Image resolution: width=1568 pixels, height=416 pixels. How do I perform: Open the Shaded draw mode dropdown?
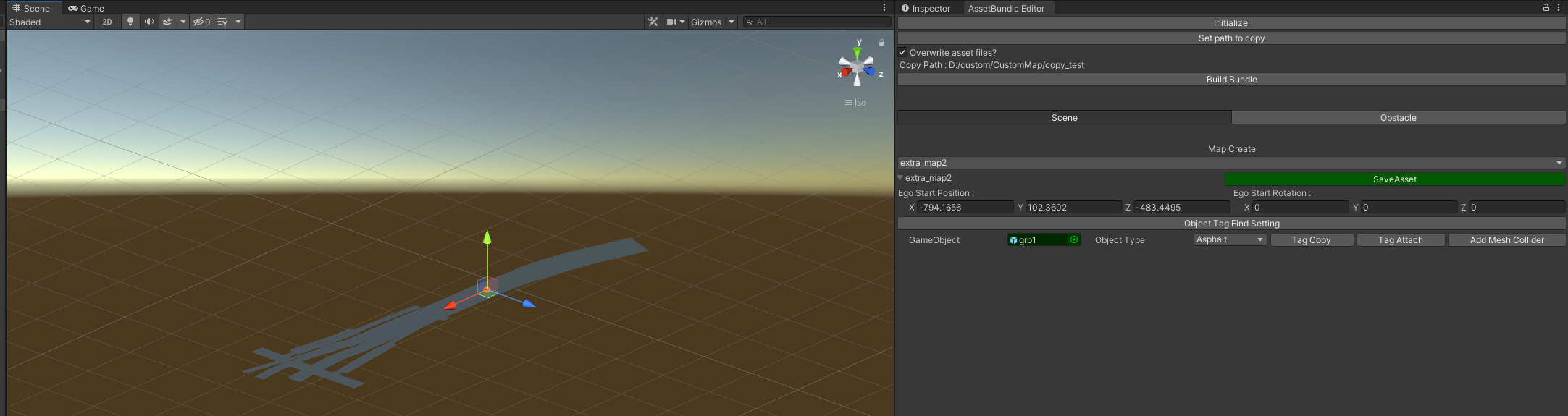point(50,22)
